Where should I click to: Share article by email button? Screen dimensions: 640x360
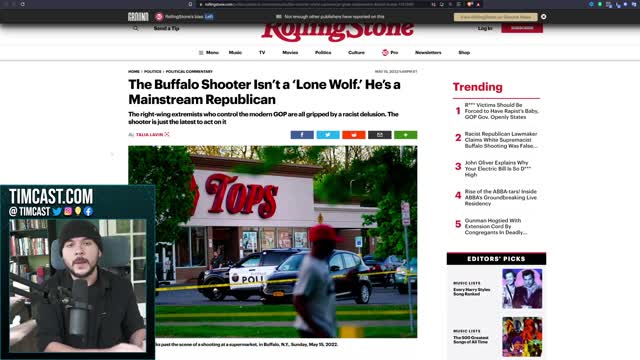380,135
